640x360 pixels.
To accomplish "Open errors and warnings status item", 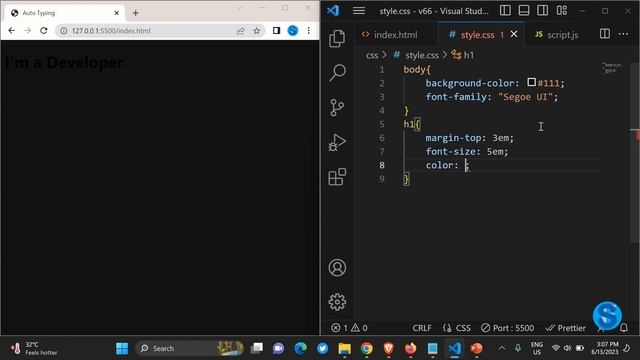I will [x=349, y=328].
